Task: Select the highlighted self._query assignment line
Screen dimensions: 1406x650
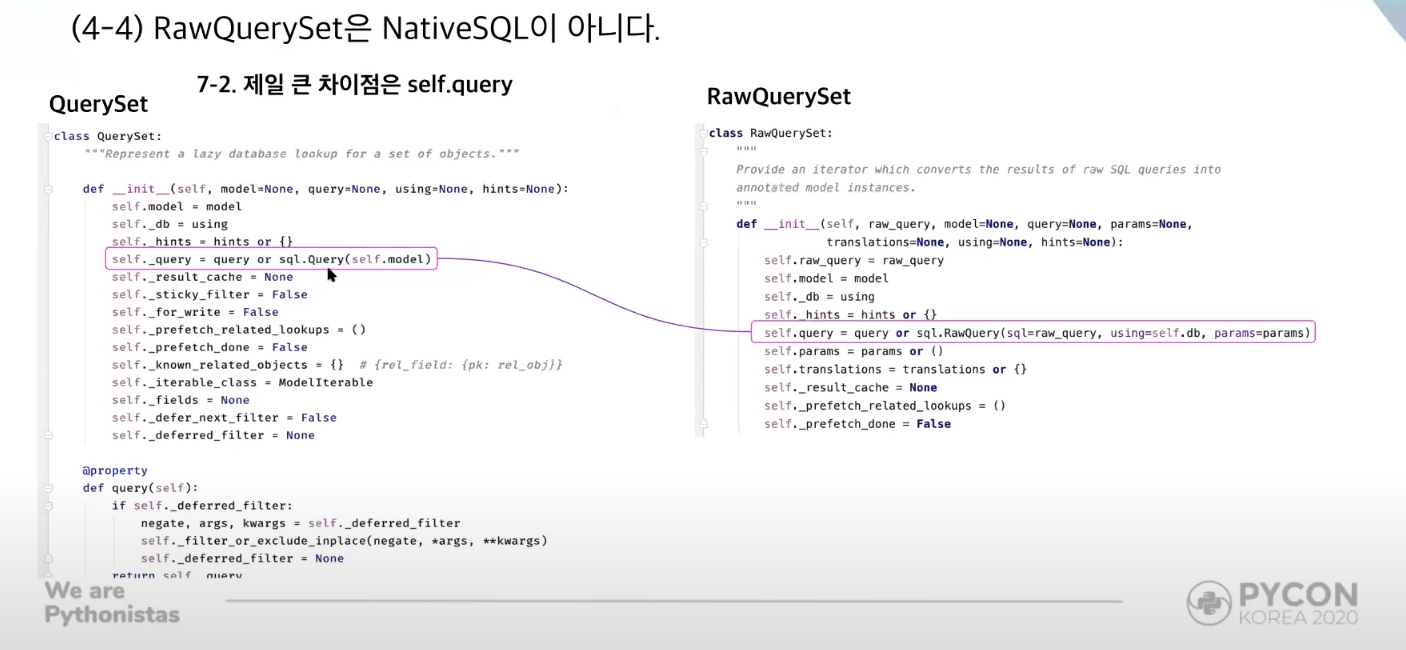Action: [270, 258]
